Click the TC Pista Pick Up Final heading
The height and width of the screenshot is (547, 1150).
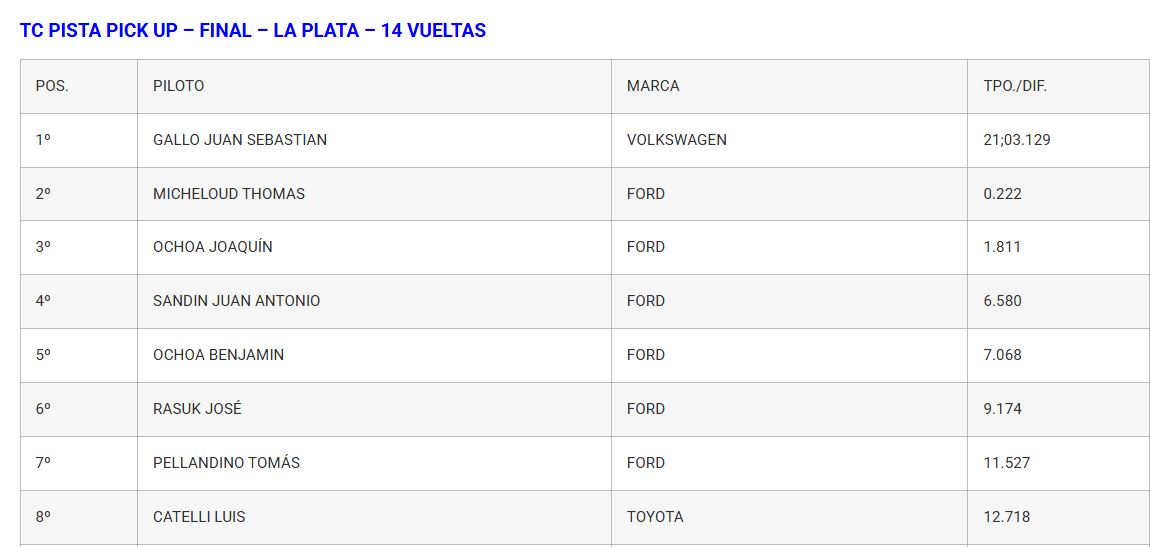[x=253, y=31]
